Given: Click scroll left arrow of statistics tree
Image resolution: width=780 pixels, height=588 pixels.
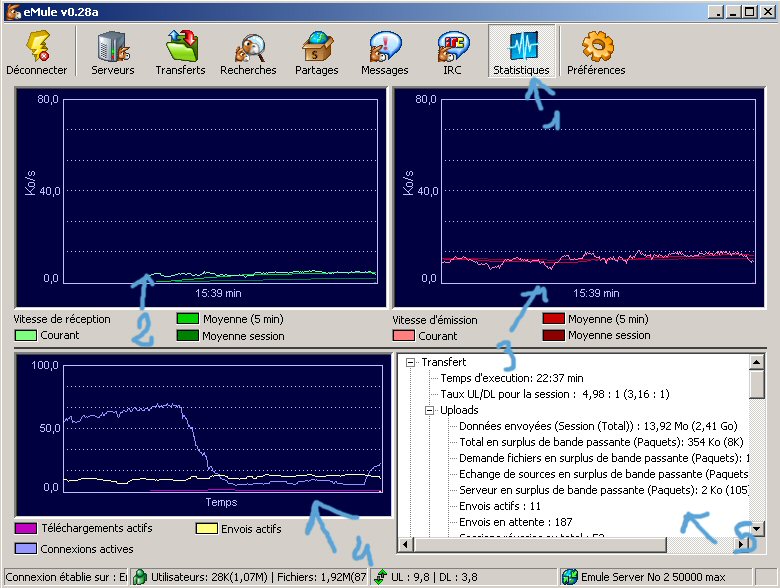Looking at the screenshot, I should (406, 544).
